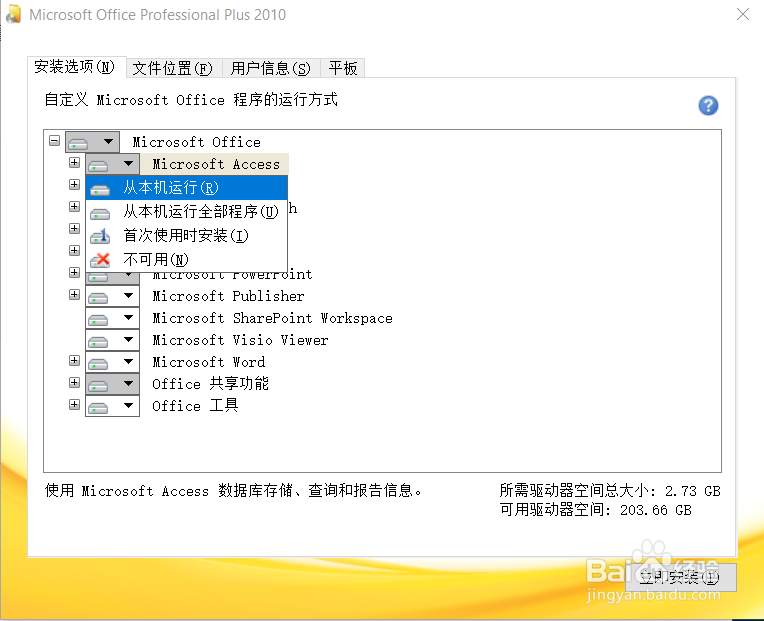Choose 不可用(N) menu option
The image size is (764, 621).
[x=186, y=259]
